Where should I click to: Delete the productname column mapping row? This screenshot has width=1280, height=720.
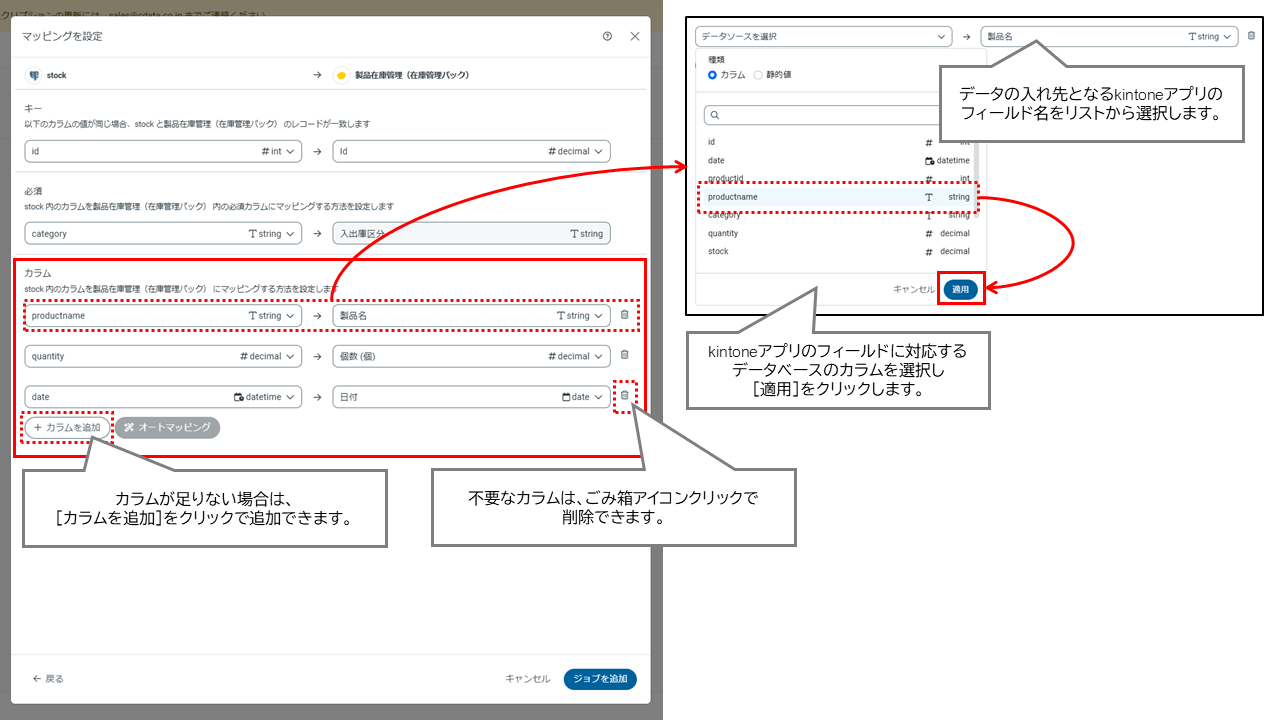coord(625,315)
